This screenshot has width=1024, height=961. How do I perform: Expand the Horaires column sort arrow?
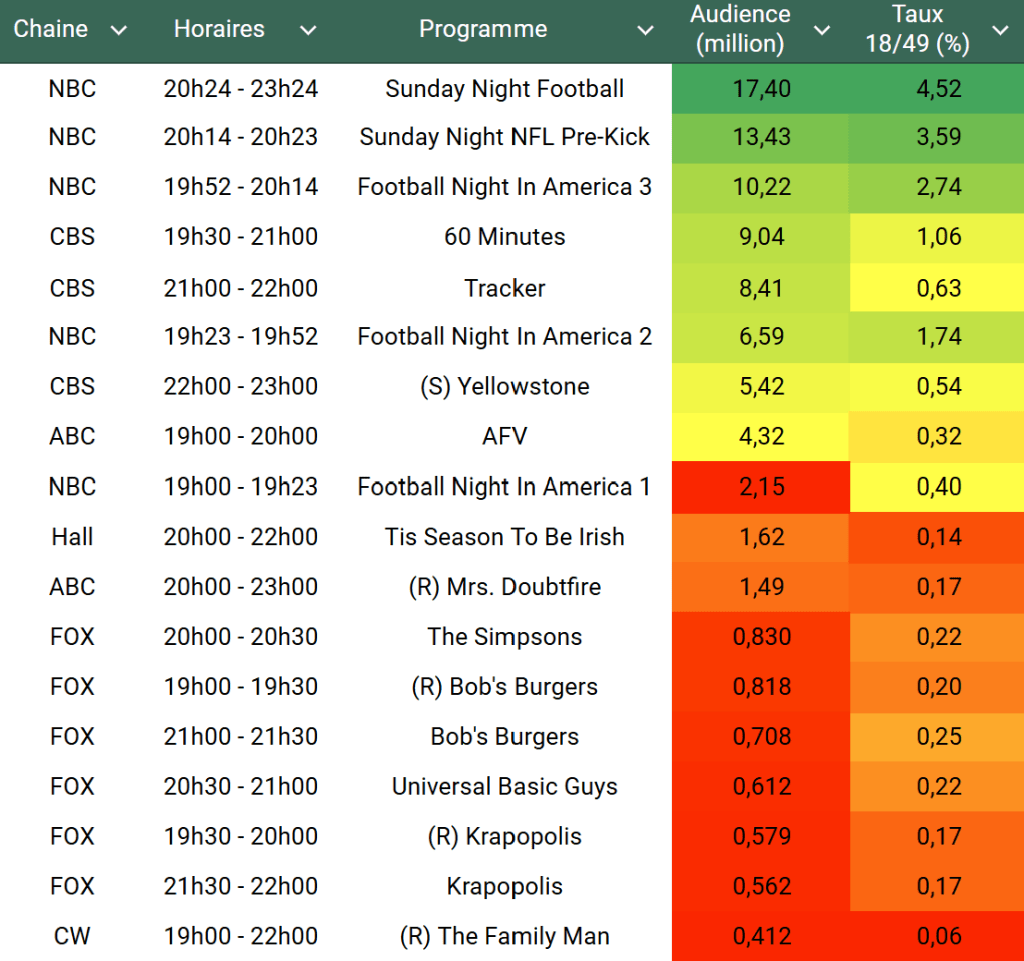tap(308, 30)
